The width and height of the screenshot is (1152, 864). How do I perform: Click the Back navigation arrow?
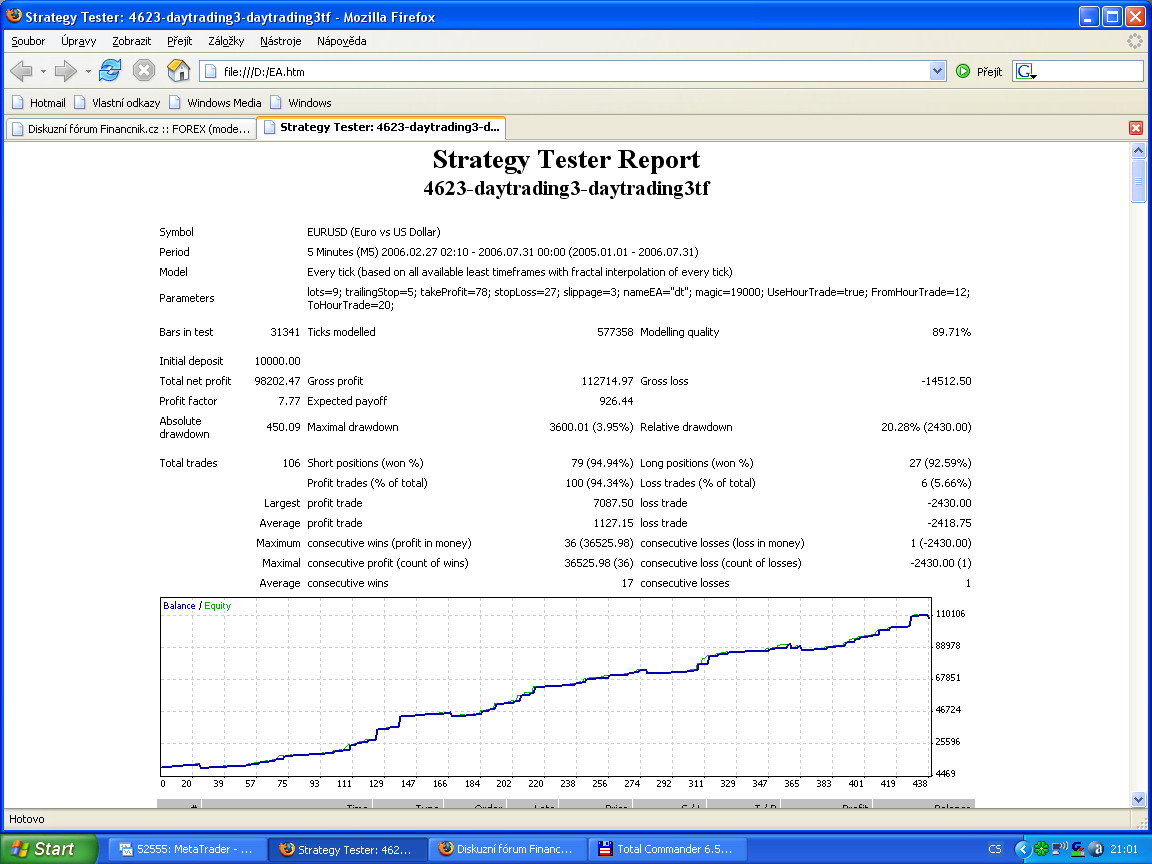tap(21, 71)
